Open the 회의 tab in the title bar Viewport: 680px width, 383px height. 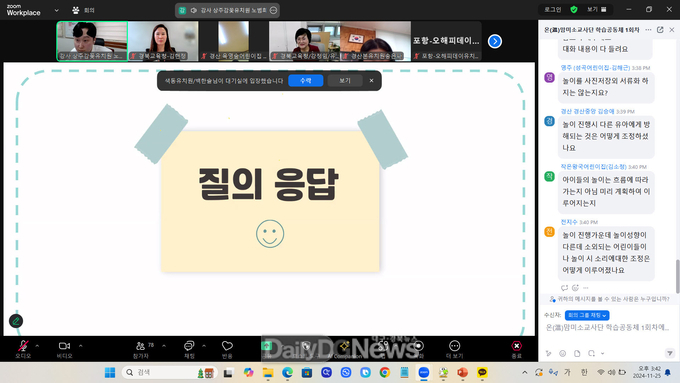(84, 10)
